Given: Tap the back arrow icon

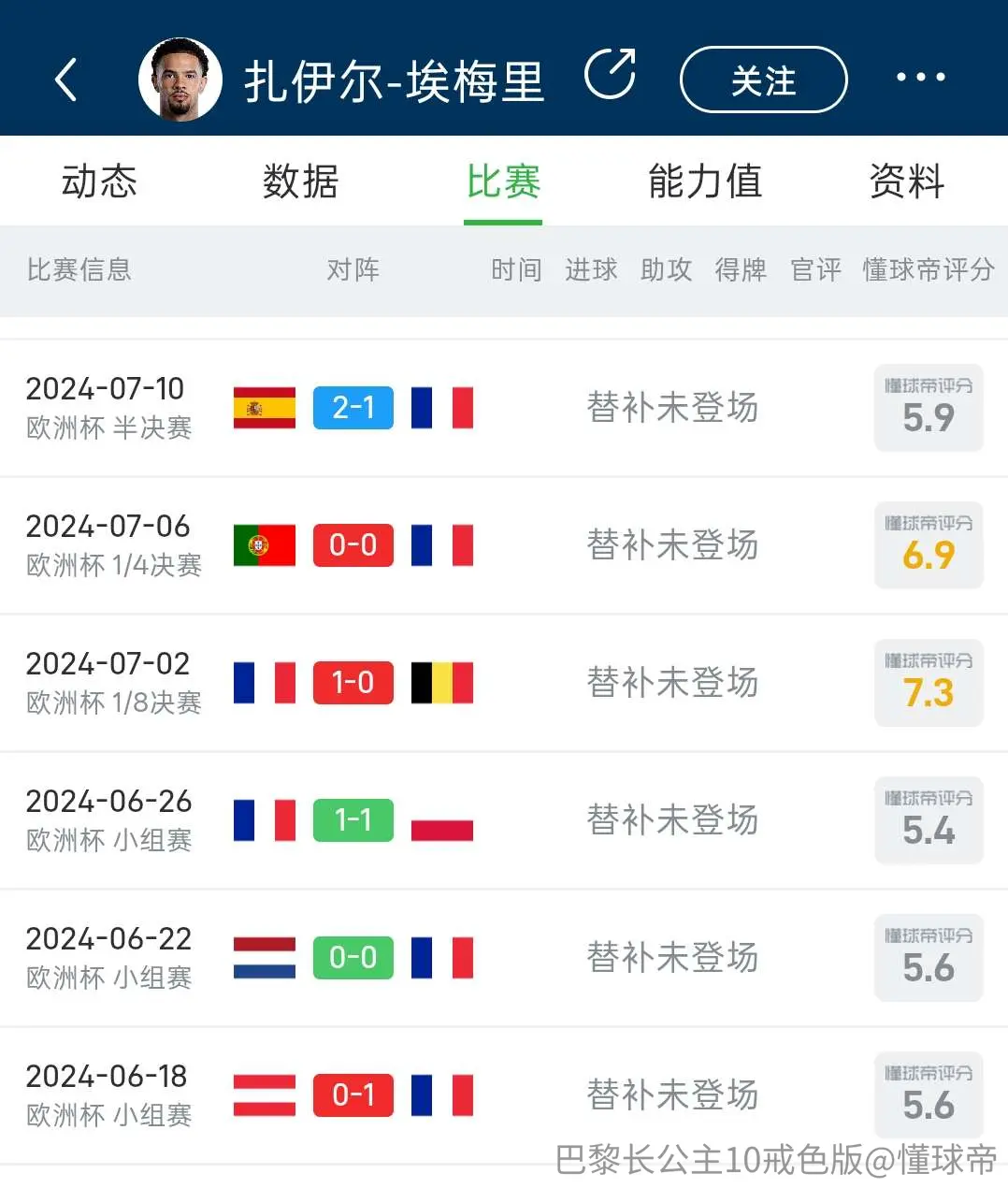Looking at the screenshot, I should tap(65, 79).
